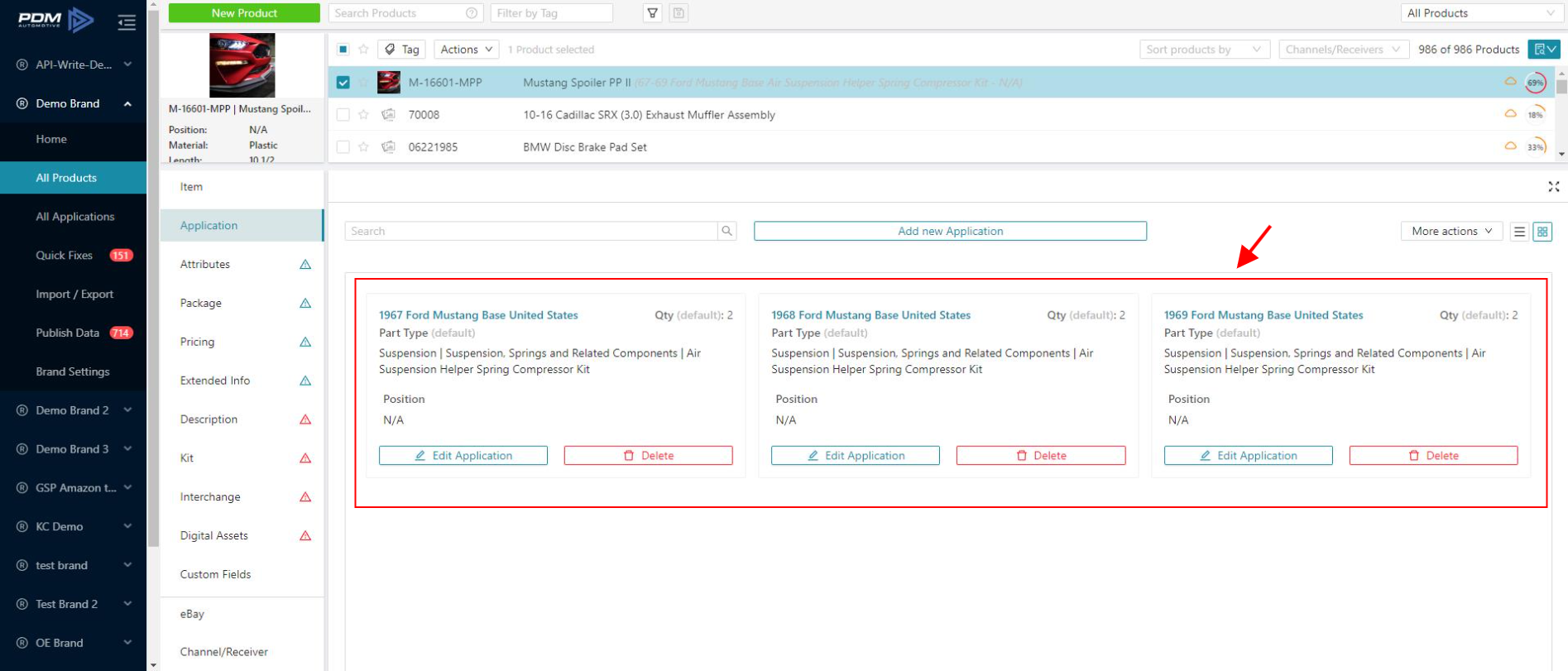
Task: Click the PDM Automotive logo
Action: [x=56, y=19]
